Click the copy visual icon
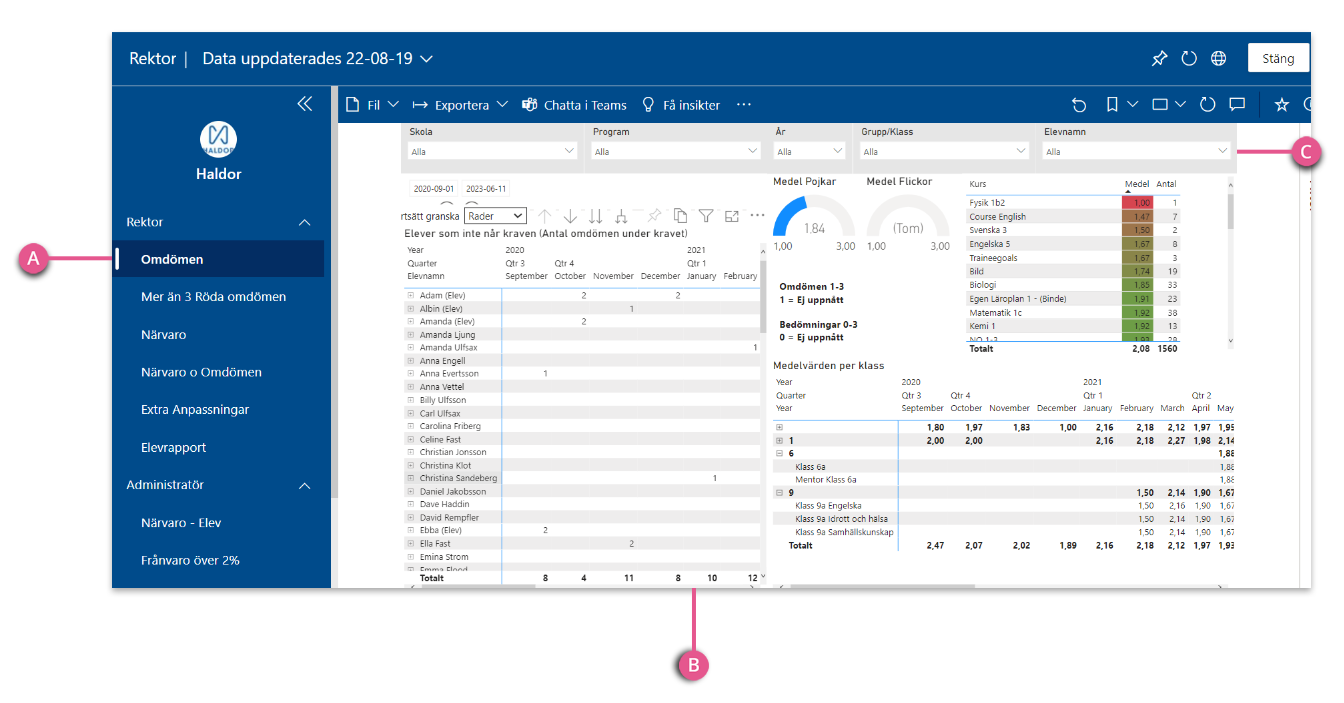 coord(680,216)
